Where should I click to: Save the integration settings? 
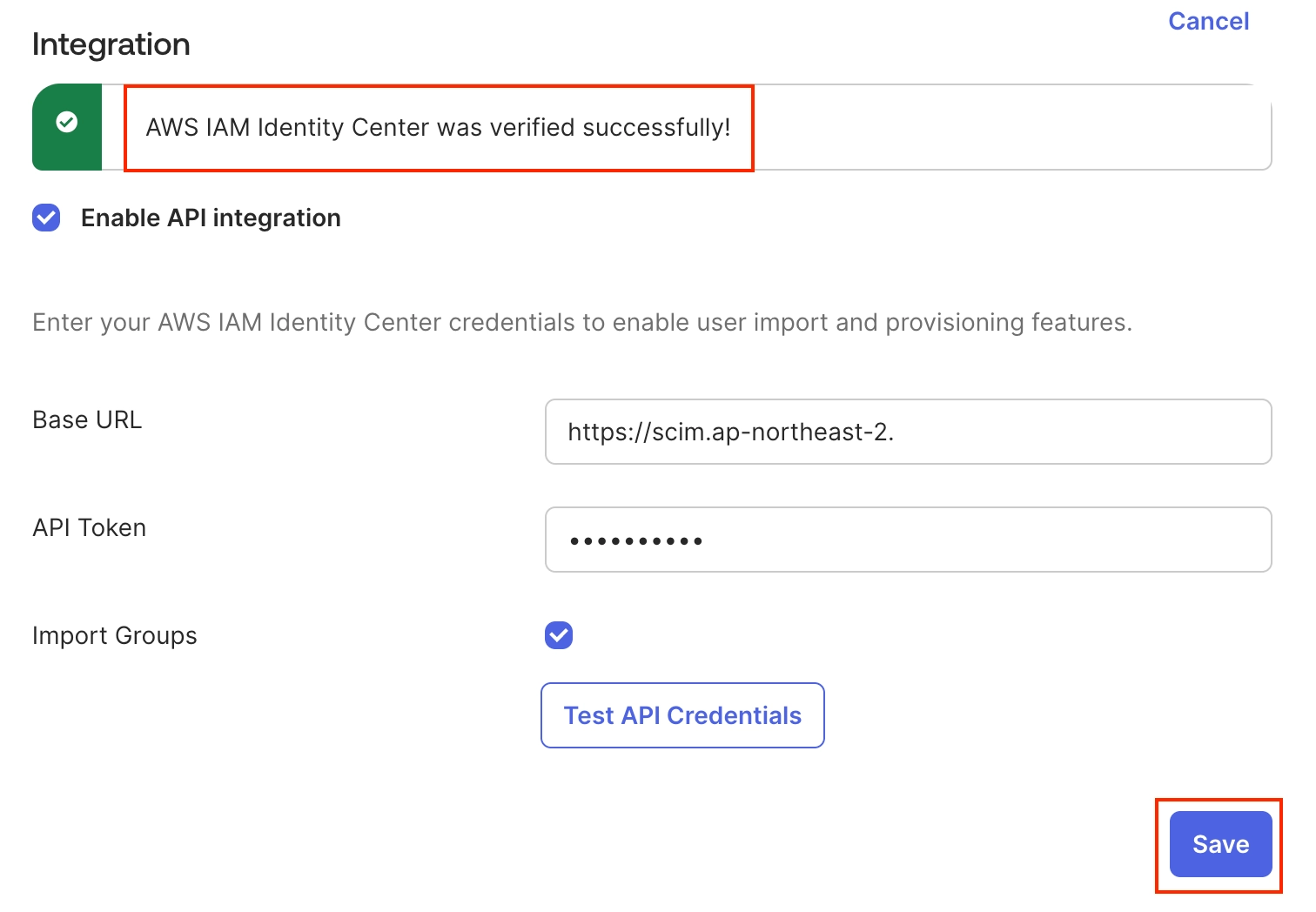pos(1220,844)
